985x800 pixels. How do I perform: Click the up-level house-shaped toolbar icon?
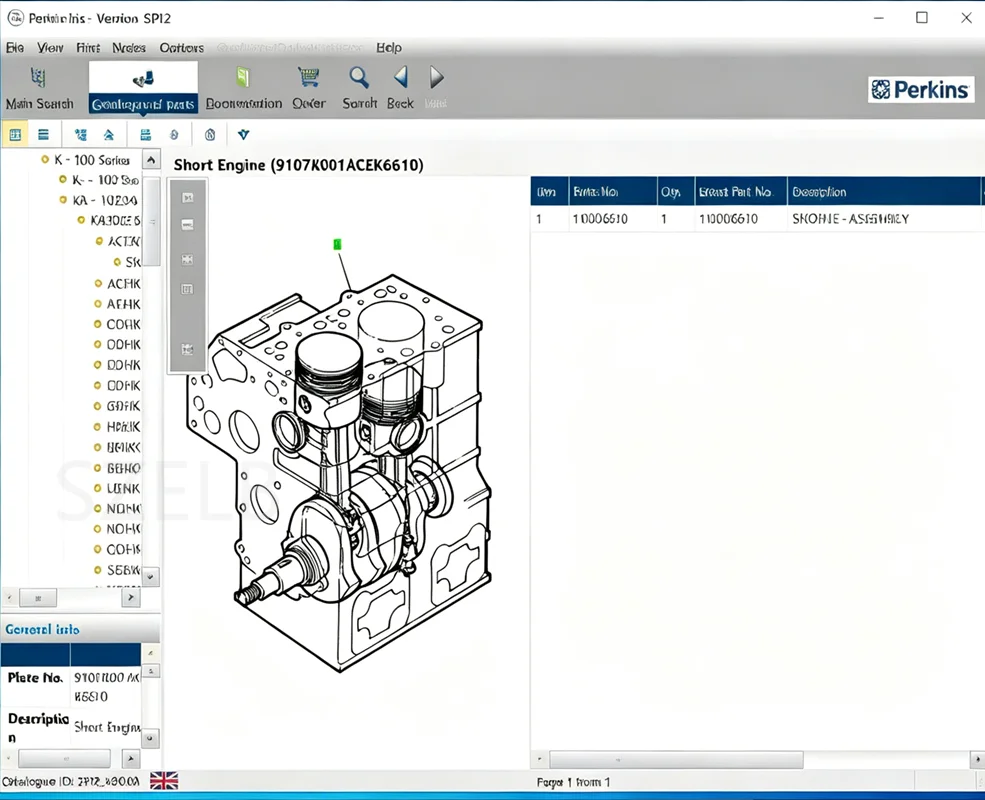click(x=109, y=134)
